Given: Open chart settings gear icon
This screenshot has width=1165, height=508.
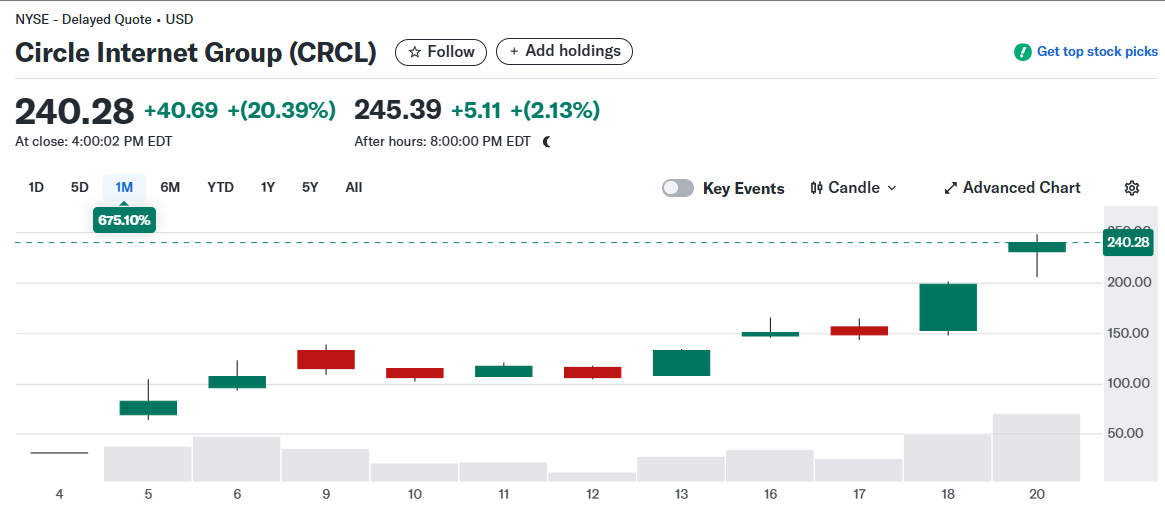Looking at the screenshot, I should [x=1132, y=188].
